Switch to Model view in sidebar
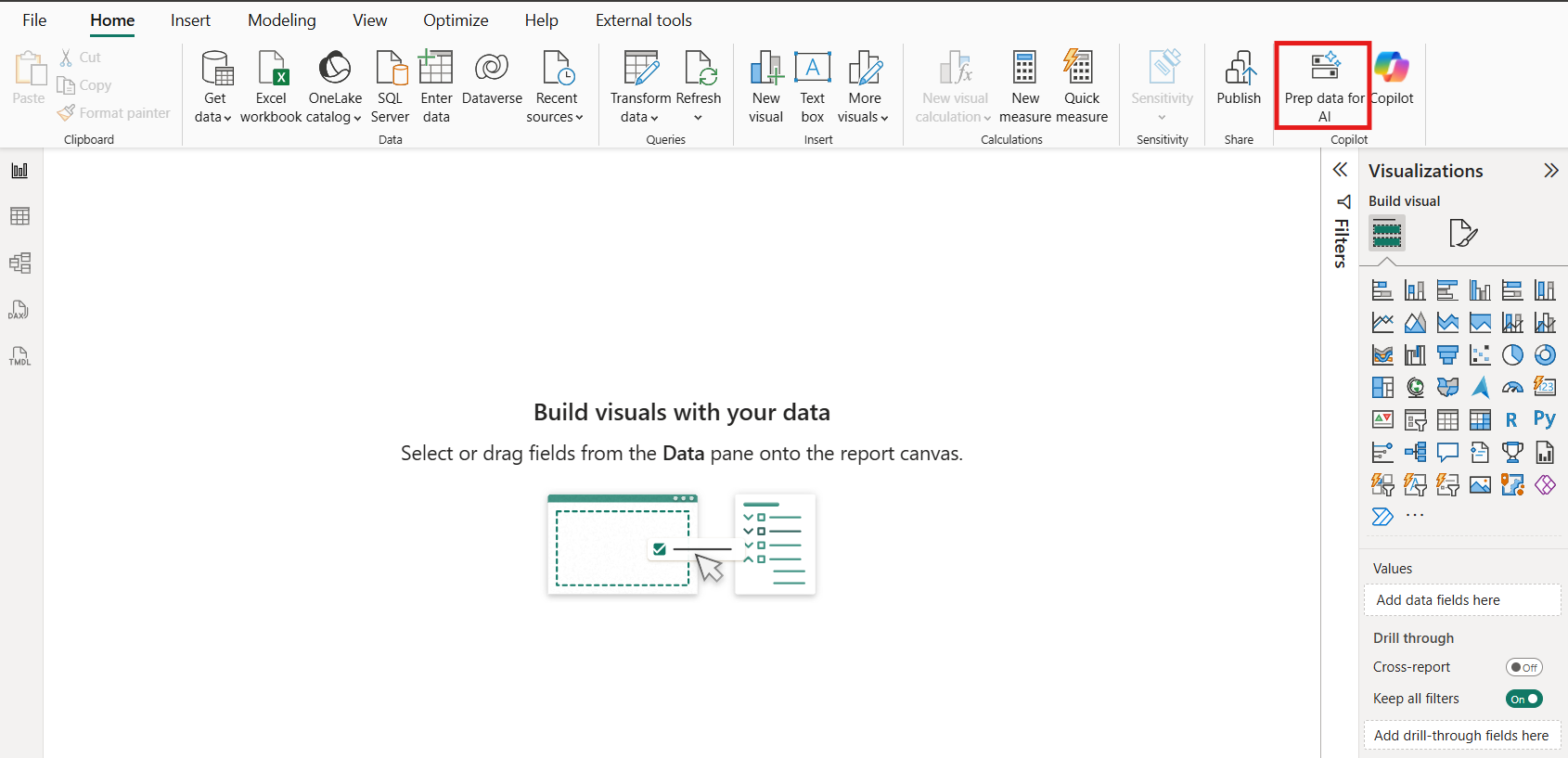 click(x=19, y=263)
